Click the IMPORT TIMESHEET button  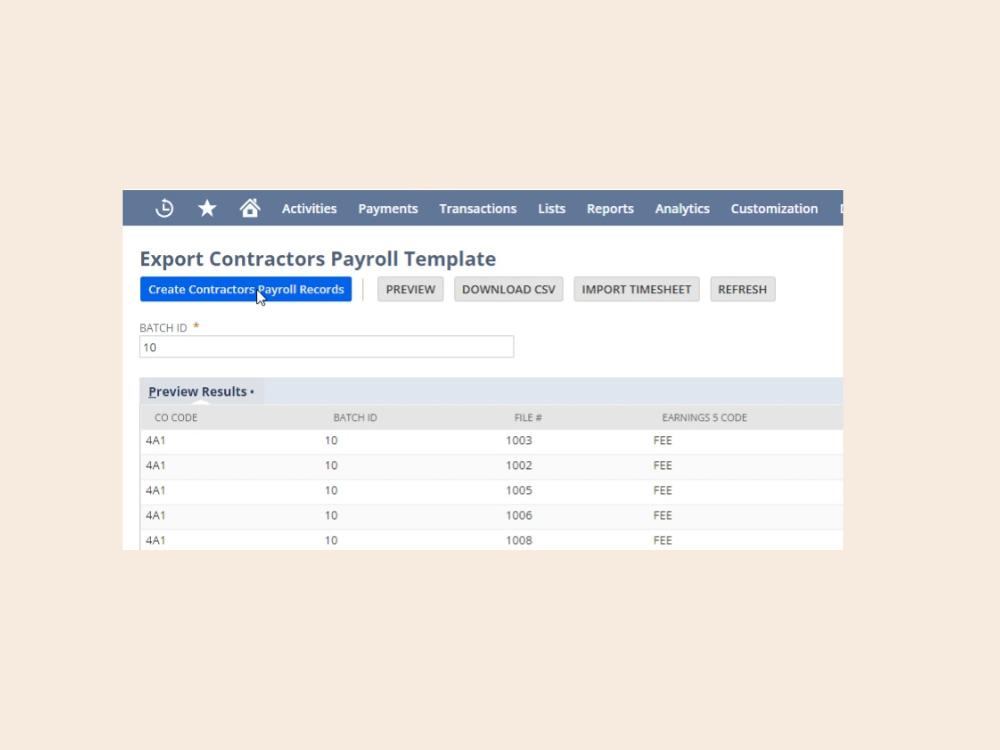pos(636,289)
